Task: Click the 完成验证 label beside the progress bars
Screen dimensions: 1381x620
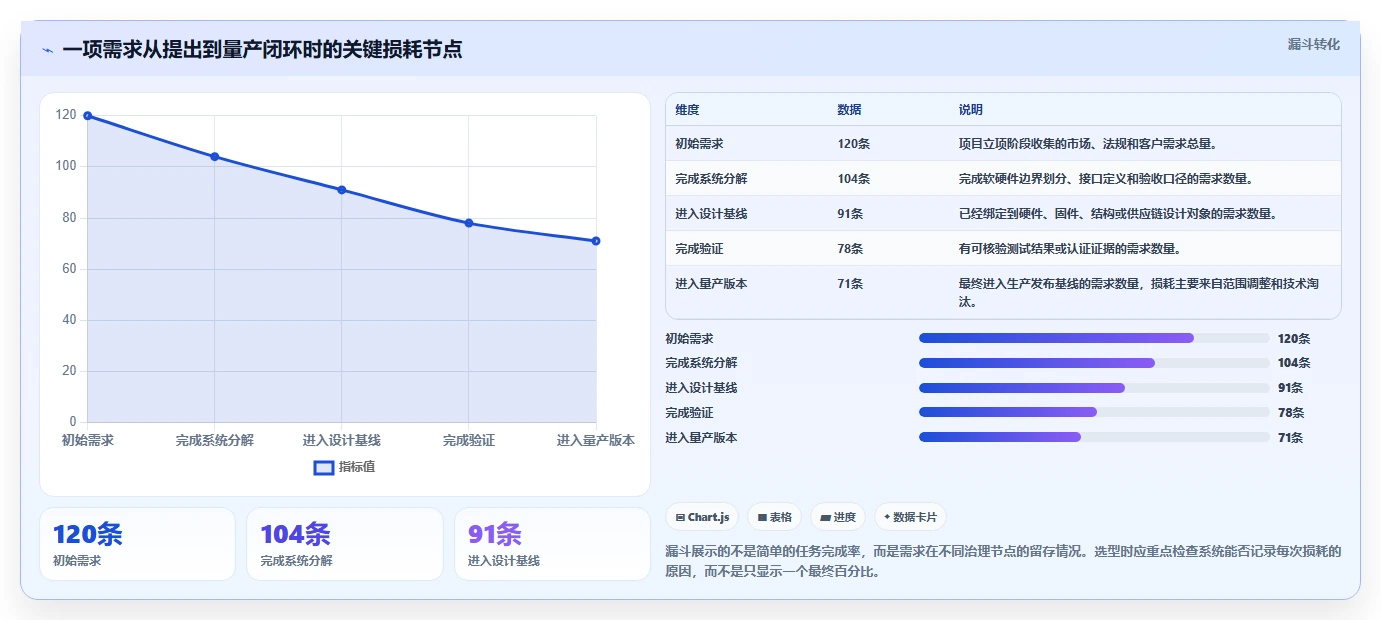Action: 689,413
